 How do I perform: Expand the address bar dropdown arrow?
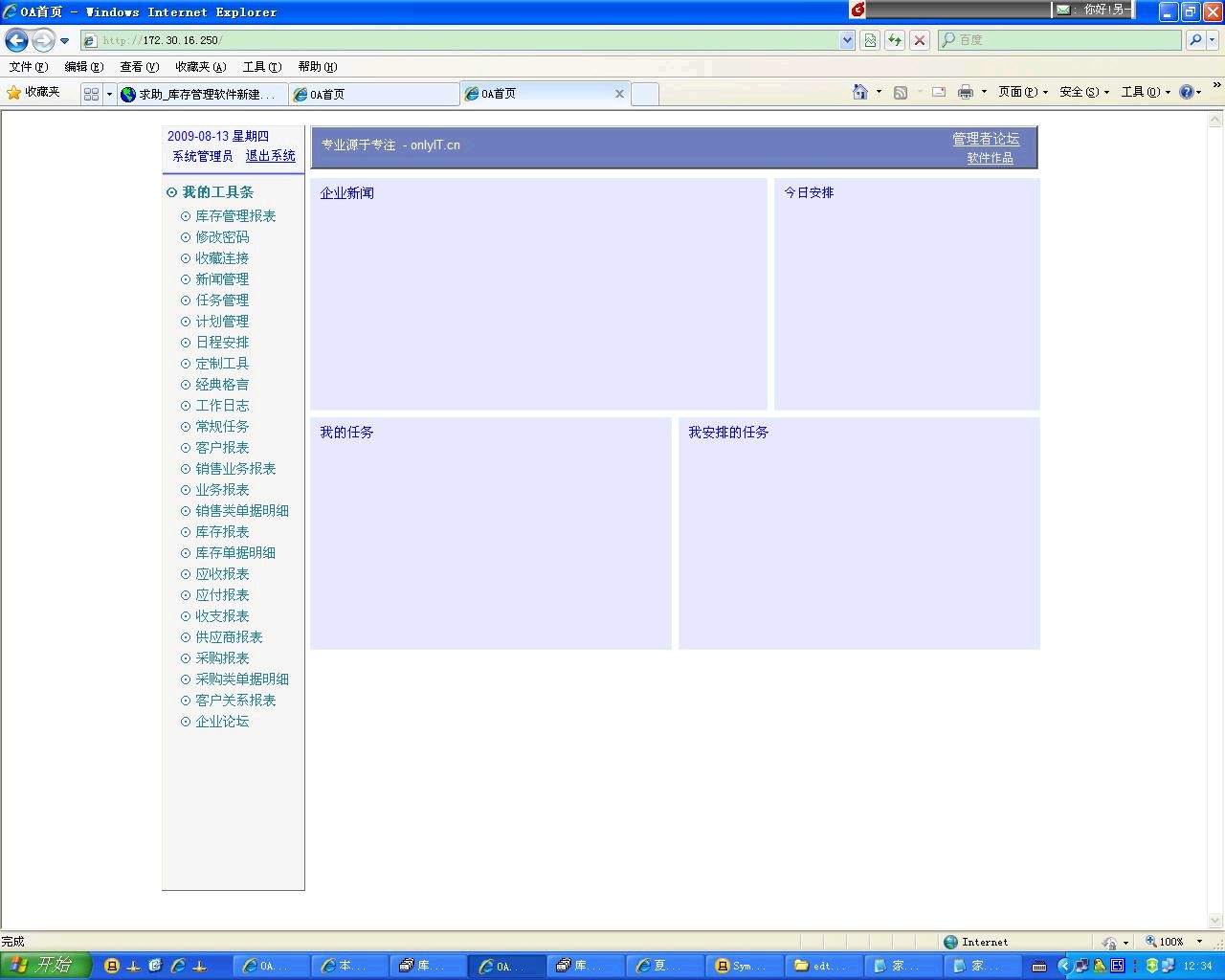point(847,40)
